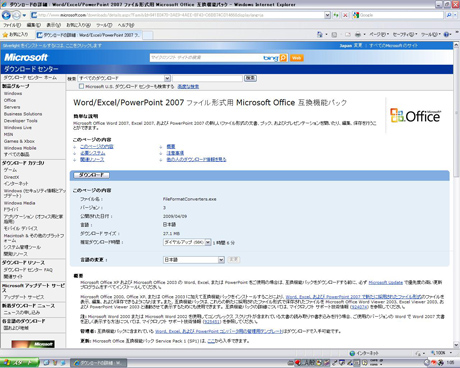Click the Windows Media category link
Image resolution: width=460 pixels, height=368 pixels.
point(20,203)
